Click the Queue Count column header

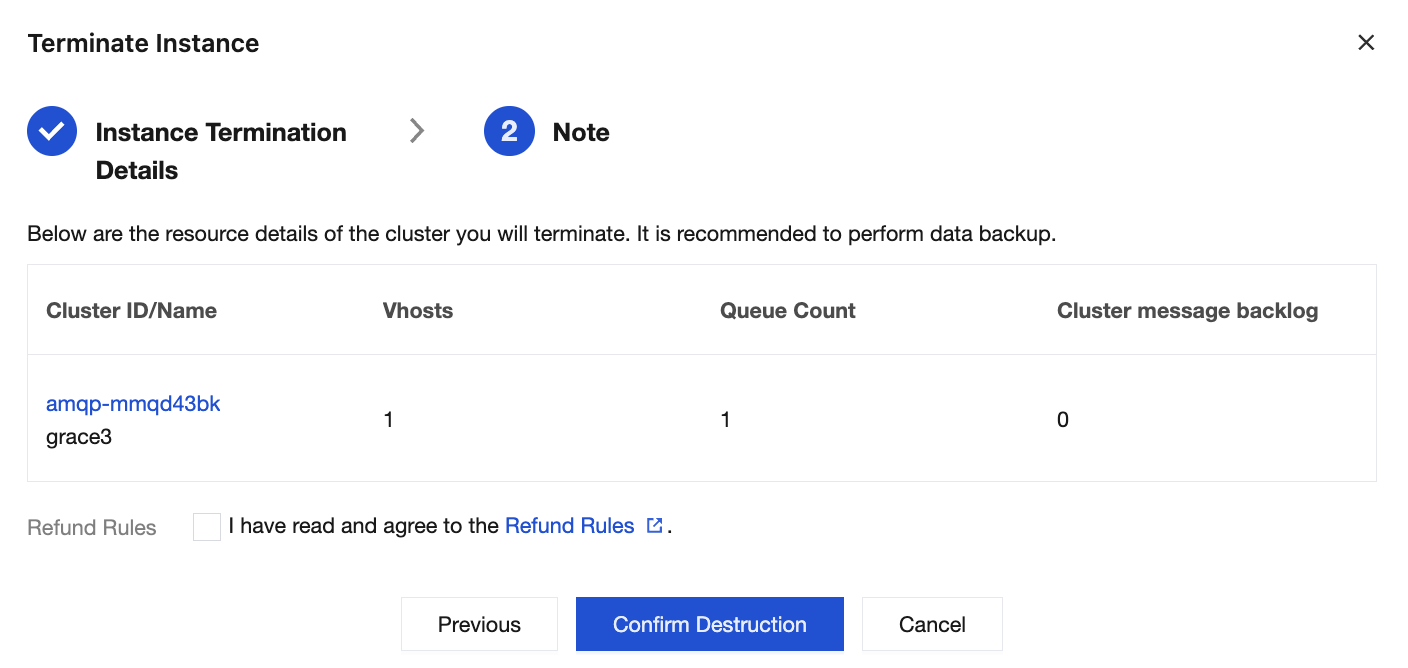click(x=787, y=311)
